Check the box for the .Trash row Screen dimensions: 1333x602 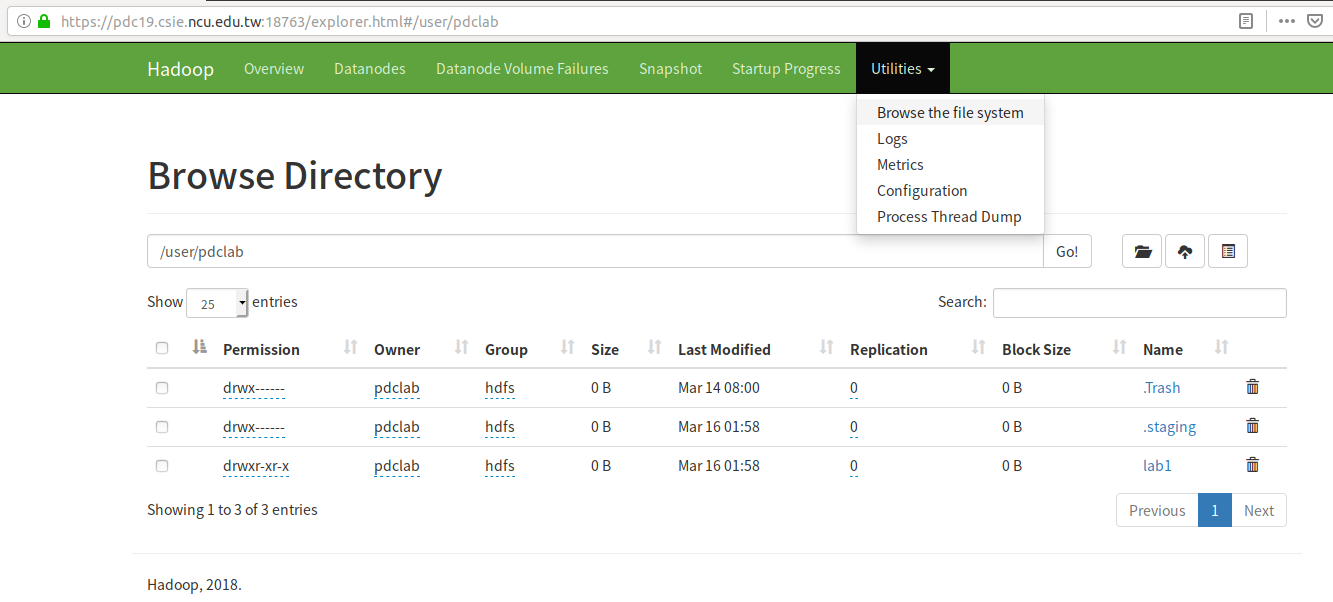coord(162,388)
